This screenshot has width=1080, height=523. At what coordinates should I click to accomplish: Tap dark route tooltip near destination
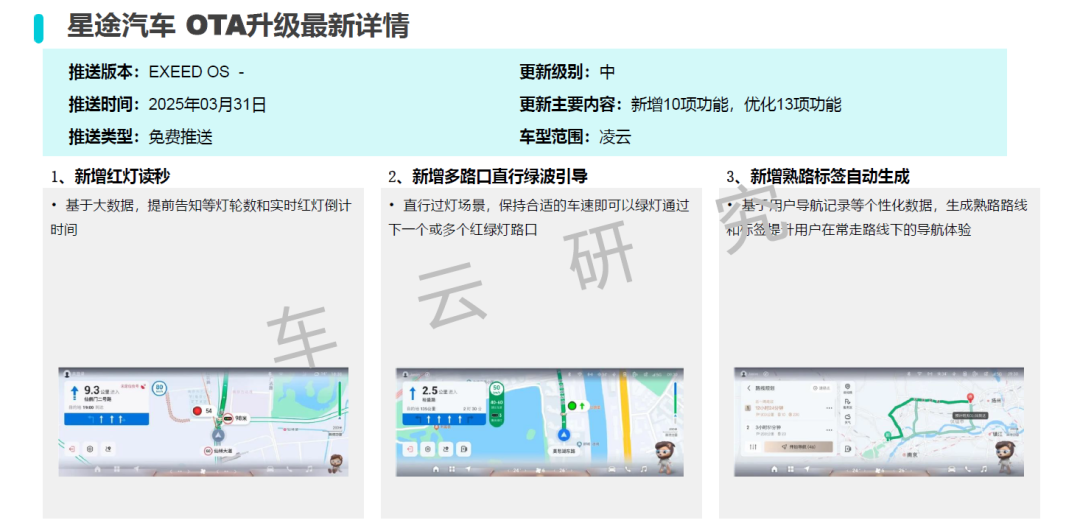point(970,416)
